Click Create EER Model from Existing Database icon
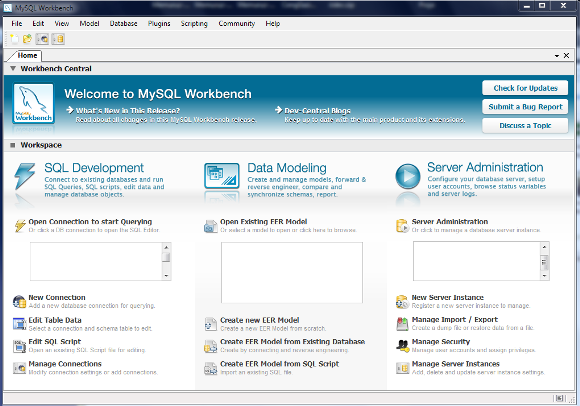This screenshot has width=580, height=406. pos(210,346)
